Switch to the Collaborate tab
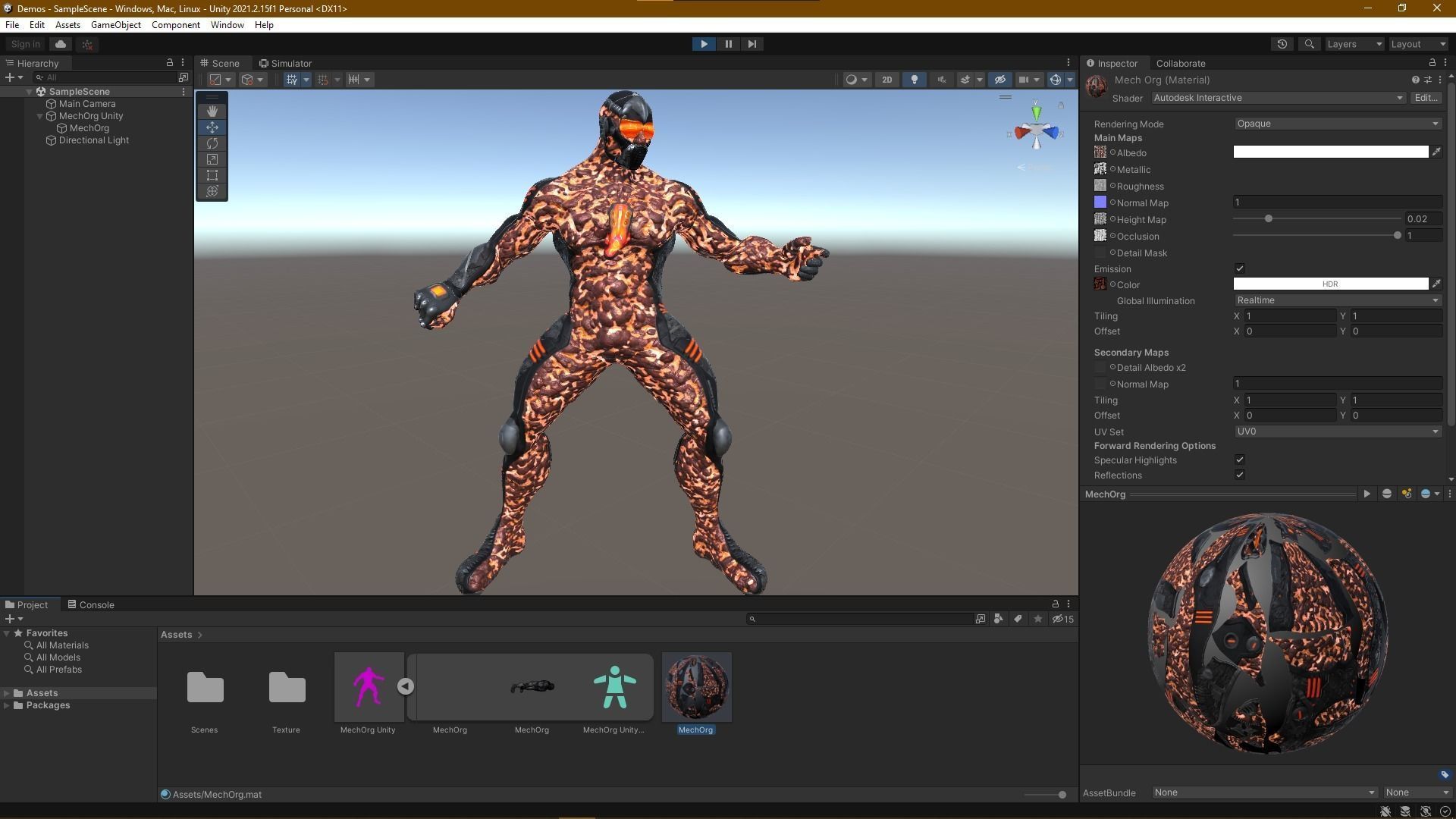The height and width of the screenshot is (819, 1456). coord(1181,63)
